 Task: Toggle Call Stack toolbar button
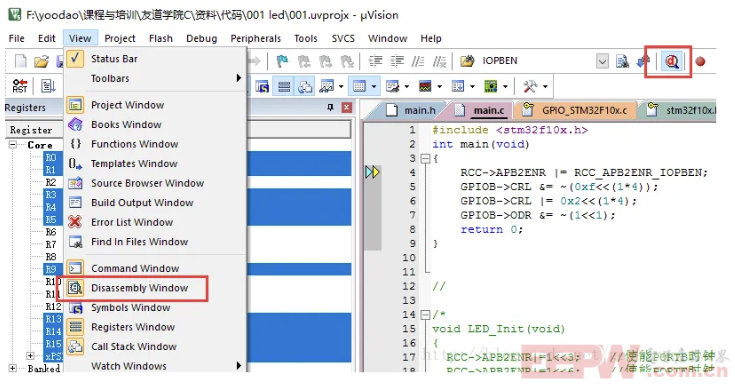tap(305, 86)
